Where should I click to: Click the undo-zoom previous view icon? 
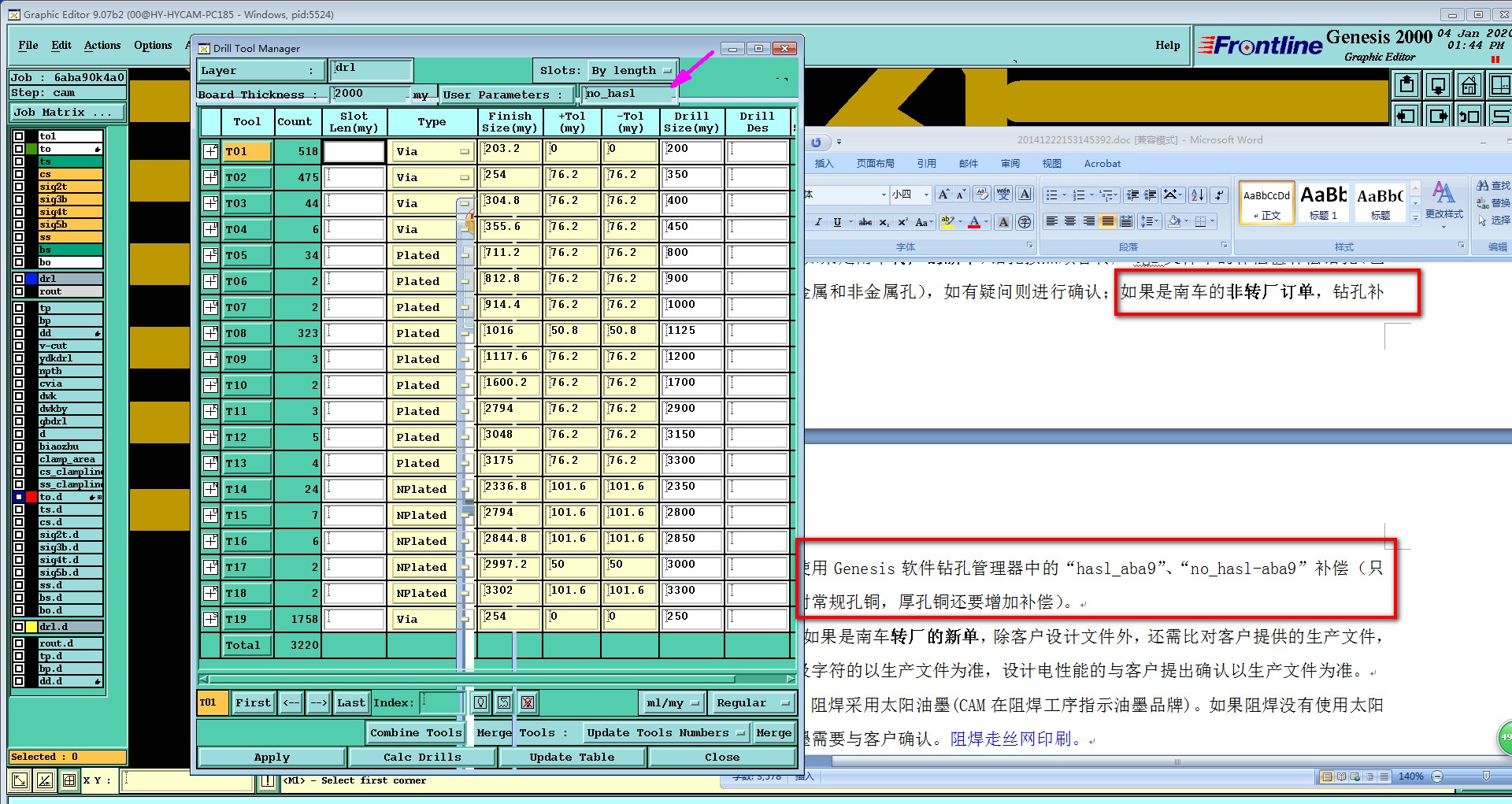[x=1469, y=116]
